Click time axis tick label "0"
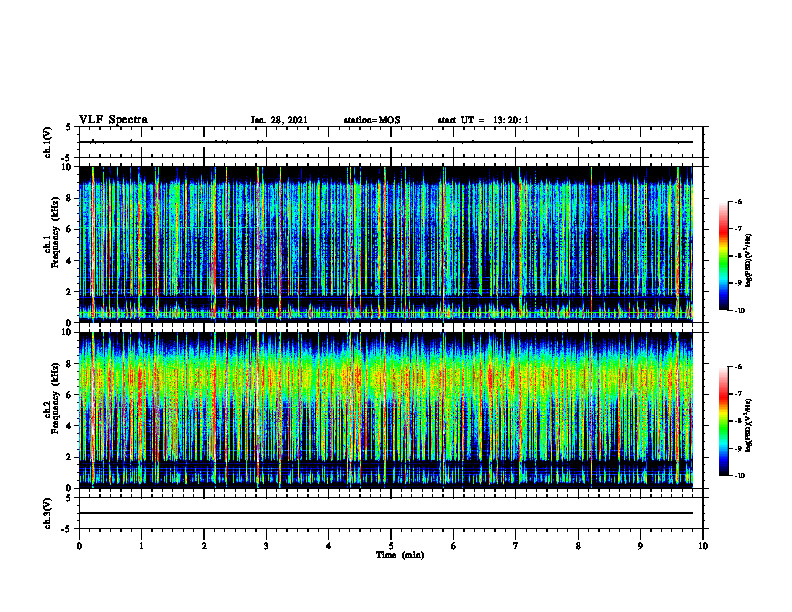This screenshot has width=792, height=612. 79,546
